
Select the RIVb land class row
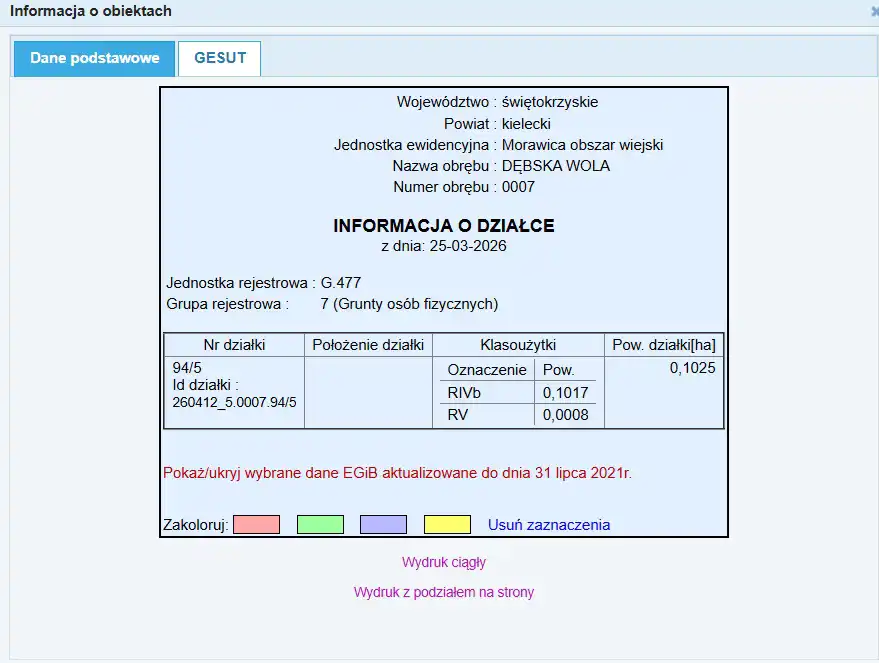(464, 393)
